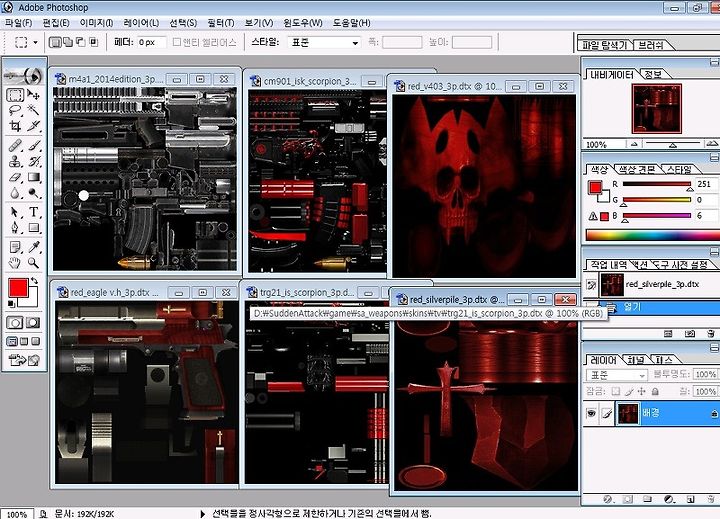720x519 pixels.
Task: Select the Brush tool
Action: 33,146
